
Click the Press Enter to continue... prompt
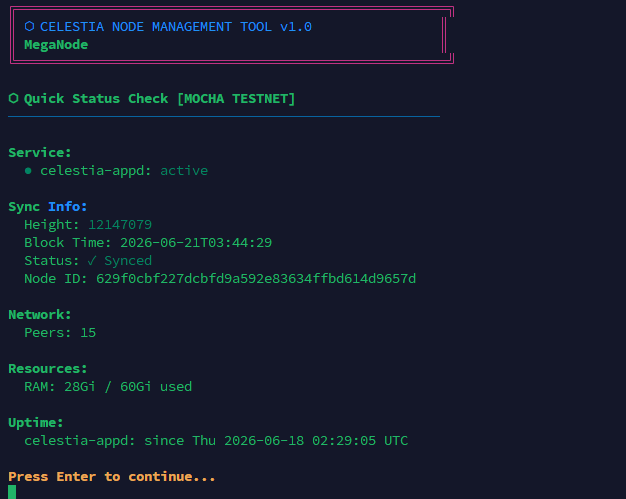[112, 477]
